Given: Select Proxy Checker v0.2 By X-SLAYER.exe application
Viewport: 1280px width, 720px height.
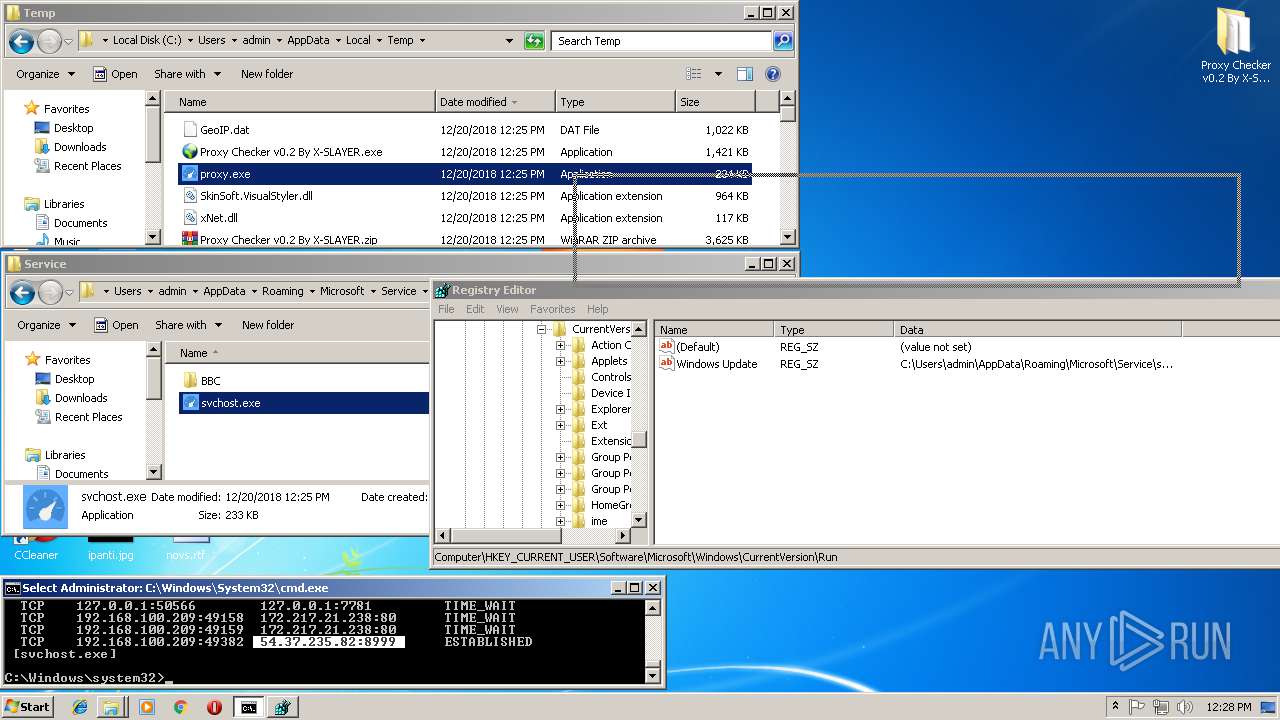Looking at the screenshot, I should (291, 152).
